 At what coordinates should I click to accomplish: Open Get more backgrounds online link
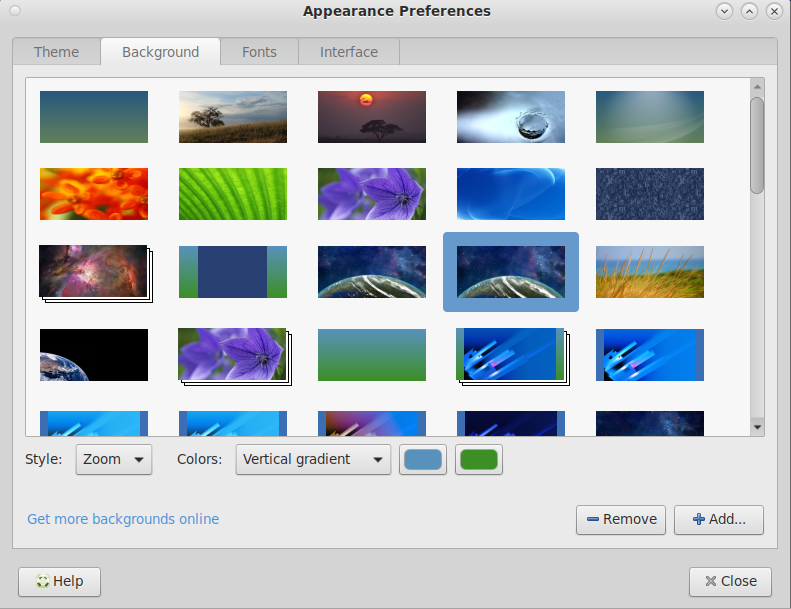tap(123, 519)
